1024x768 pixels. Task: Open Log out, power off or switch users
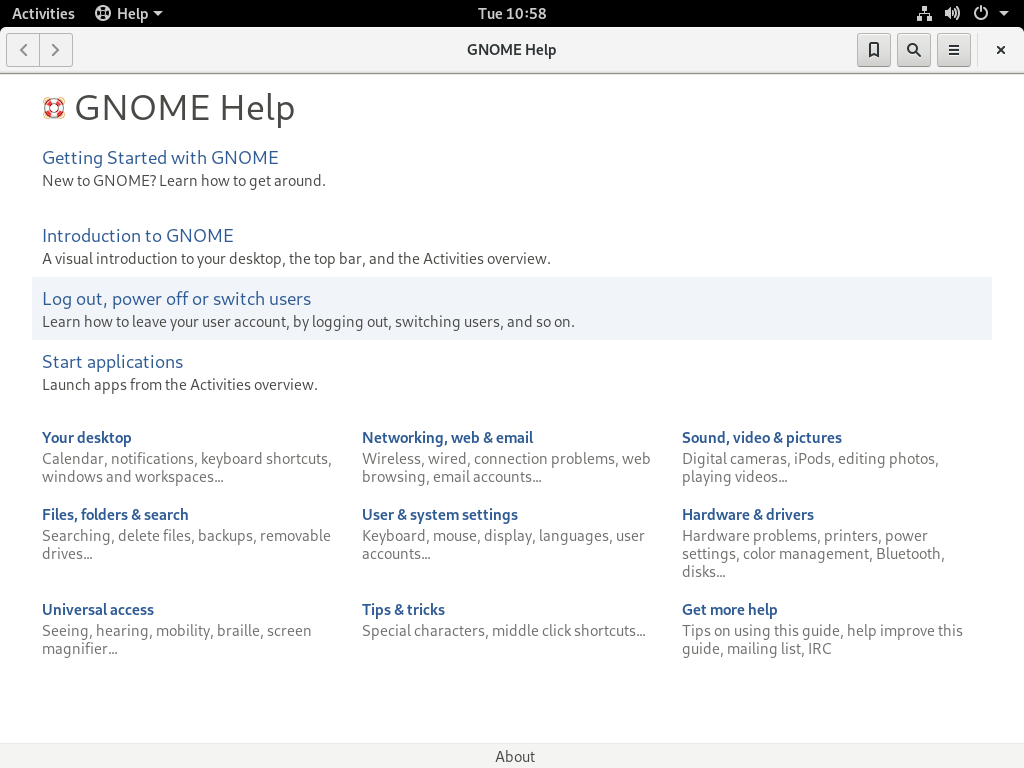pyautogui.click(x=176, y=299)
